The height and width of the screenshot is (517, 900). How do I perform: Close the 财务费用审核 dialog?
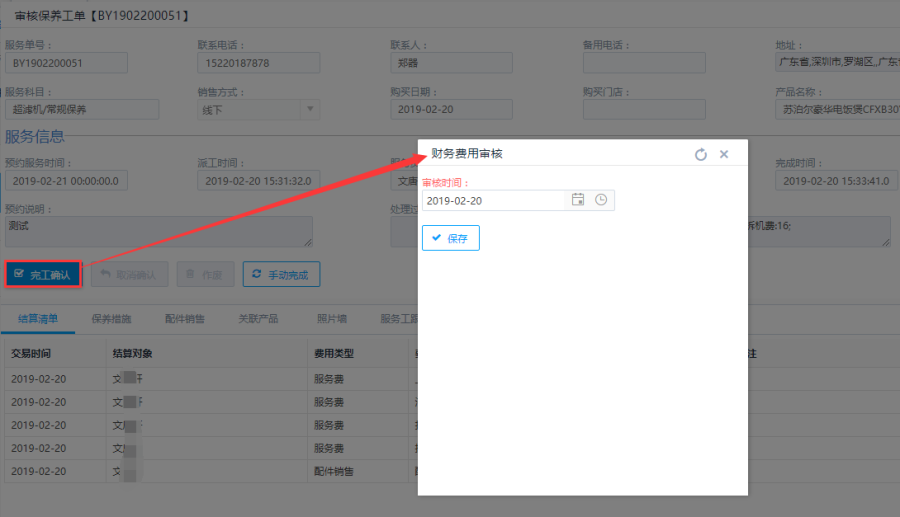(724, 154)
